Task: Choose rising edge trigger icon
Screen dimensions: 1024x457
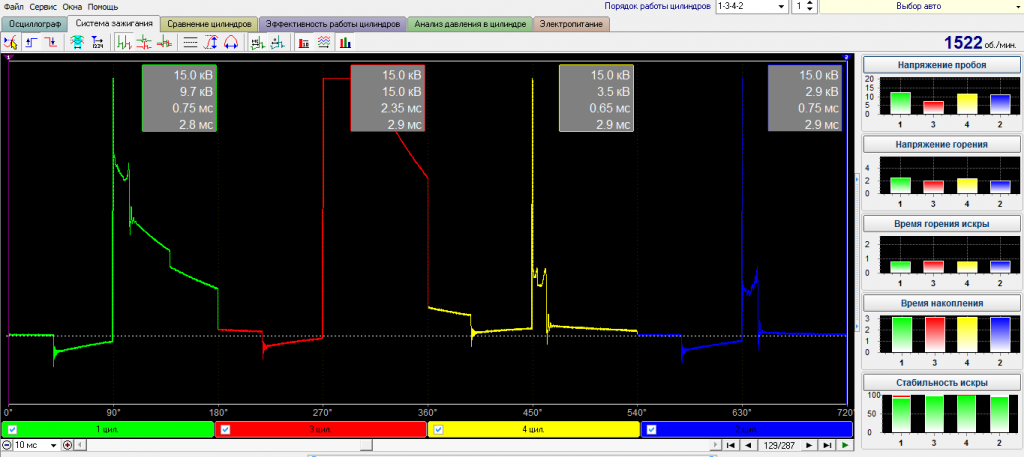Action: coord(31,43)
